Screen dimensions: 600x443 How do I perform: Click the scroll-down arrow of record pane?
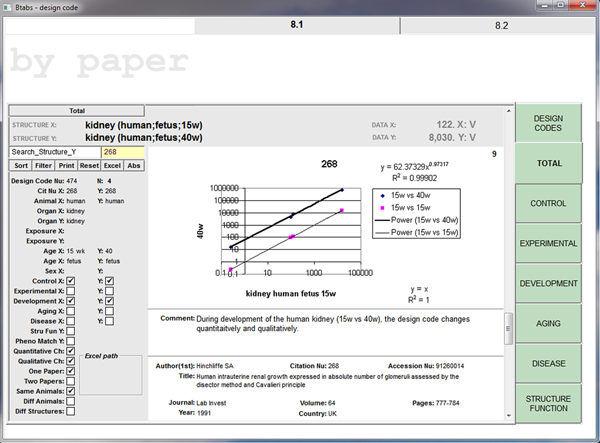point(509,415)
